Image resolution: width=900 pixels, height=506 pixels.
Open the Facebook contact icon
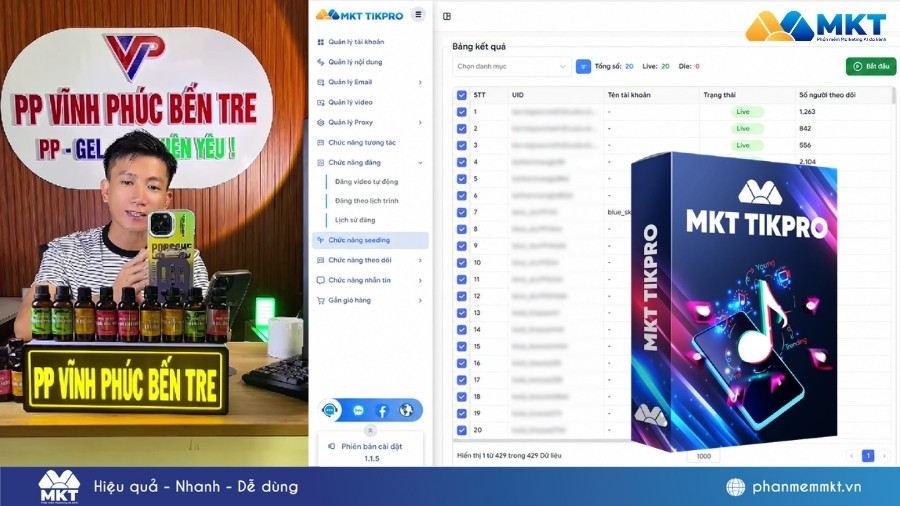[x=382, y=410]
